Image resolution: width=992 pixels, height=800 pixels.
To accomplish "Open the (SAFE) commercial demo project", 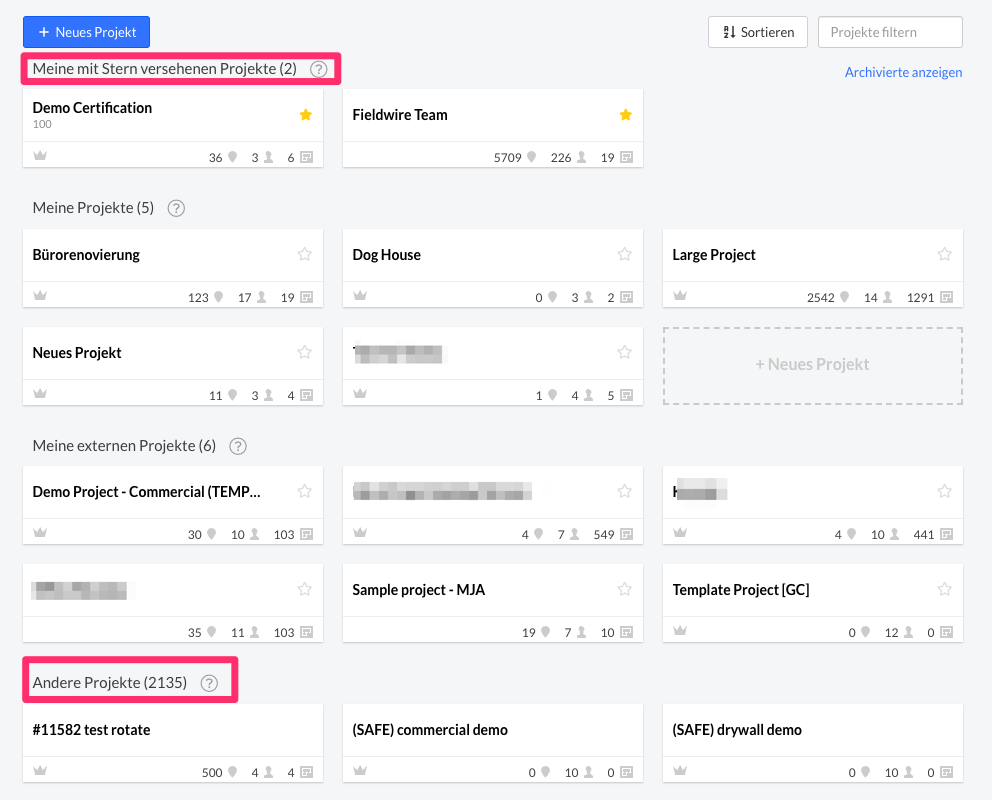I will [430, 730].
